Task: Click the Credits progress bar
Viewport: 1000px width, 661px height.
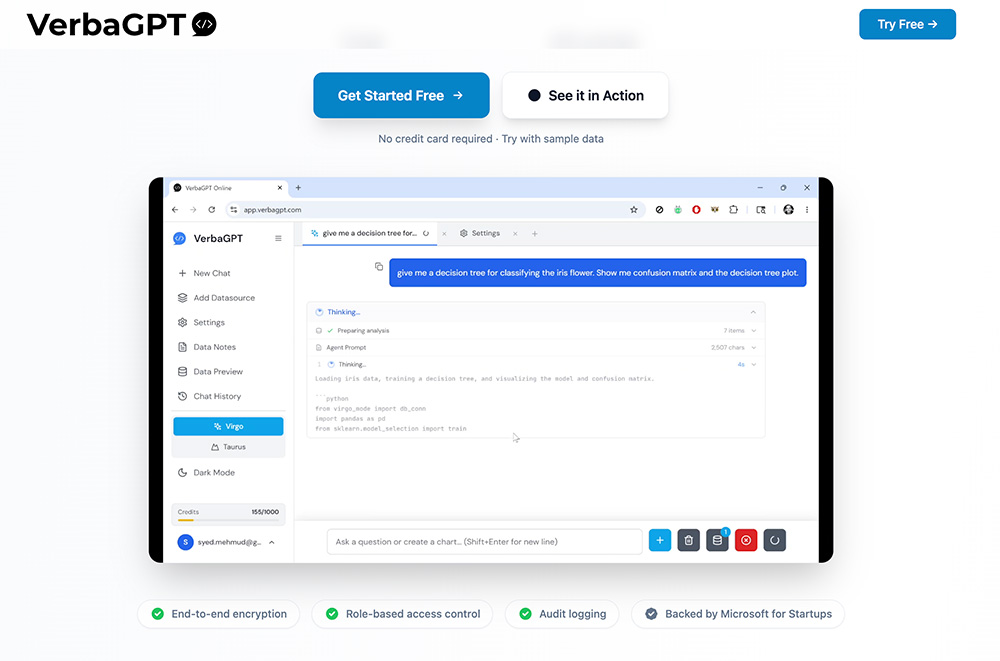Action: (228, 520)
